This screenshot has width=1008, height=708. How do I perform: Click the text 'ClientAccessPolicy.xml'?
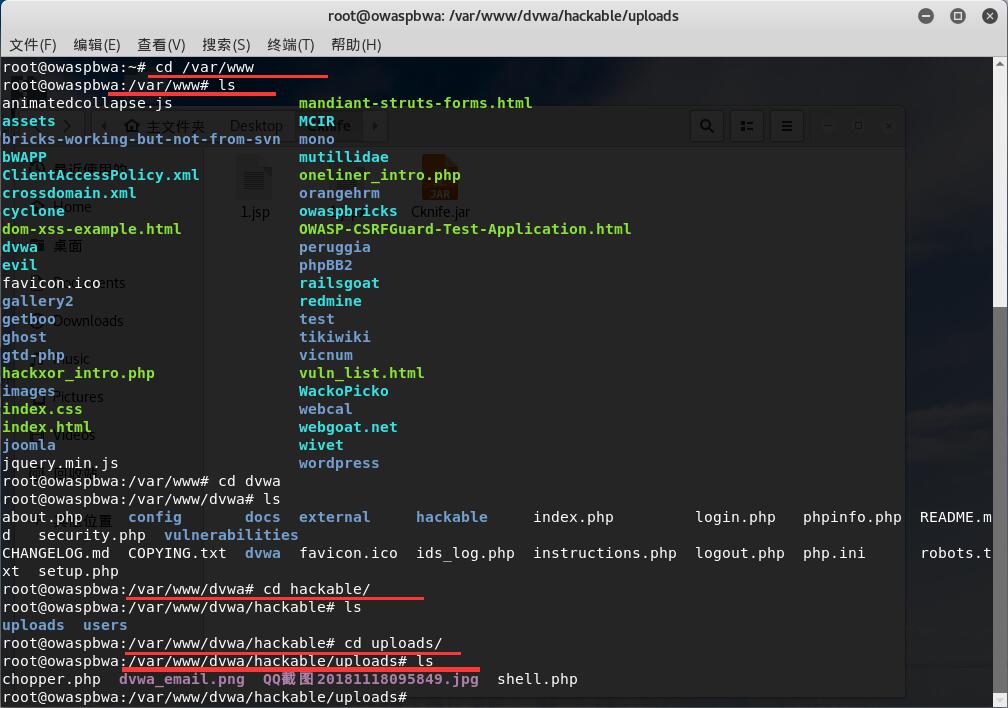(100, 175)
